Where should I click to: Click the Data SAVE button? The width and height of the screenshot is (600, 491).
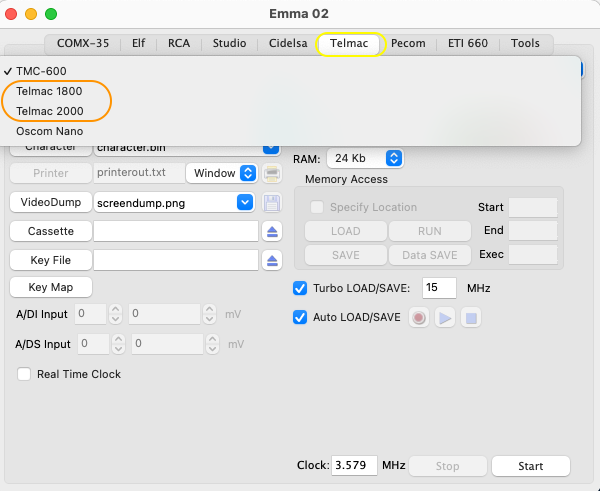click(x=430, y=255)
